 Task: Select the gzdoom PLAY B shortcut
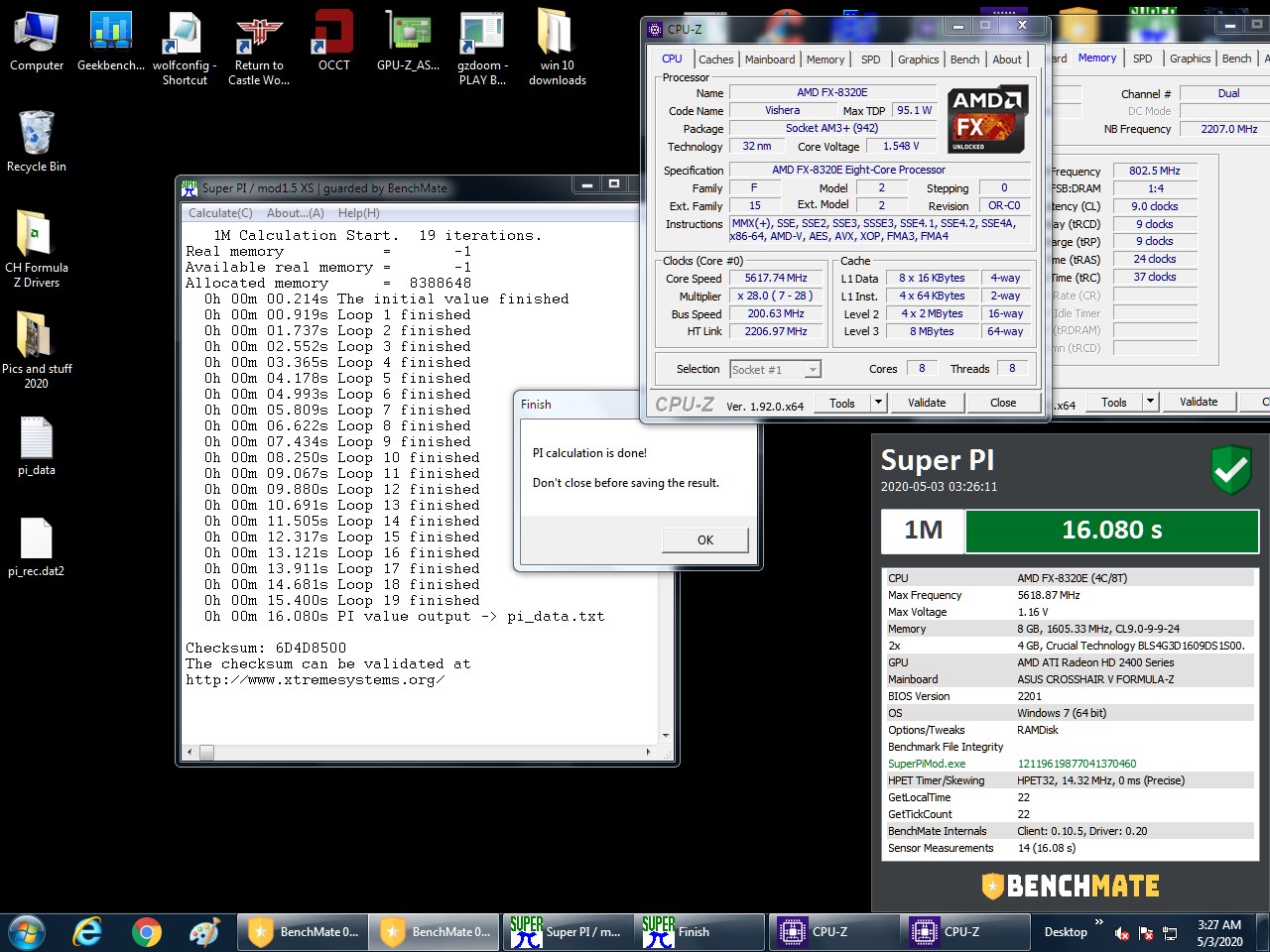[x=482, y=48]
